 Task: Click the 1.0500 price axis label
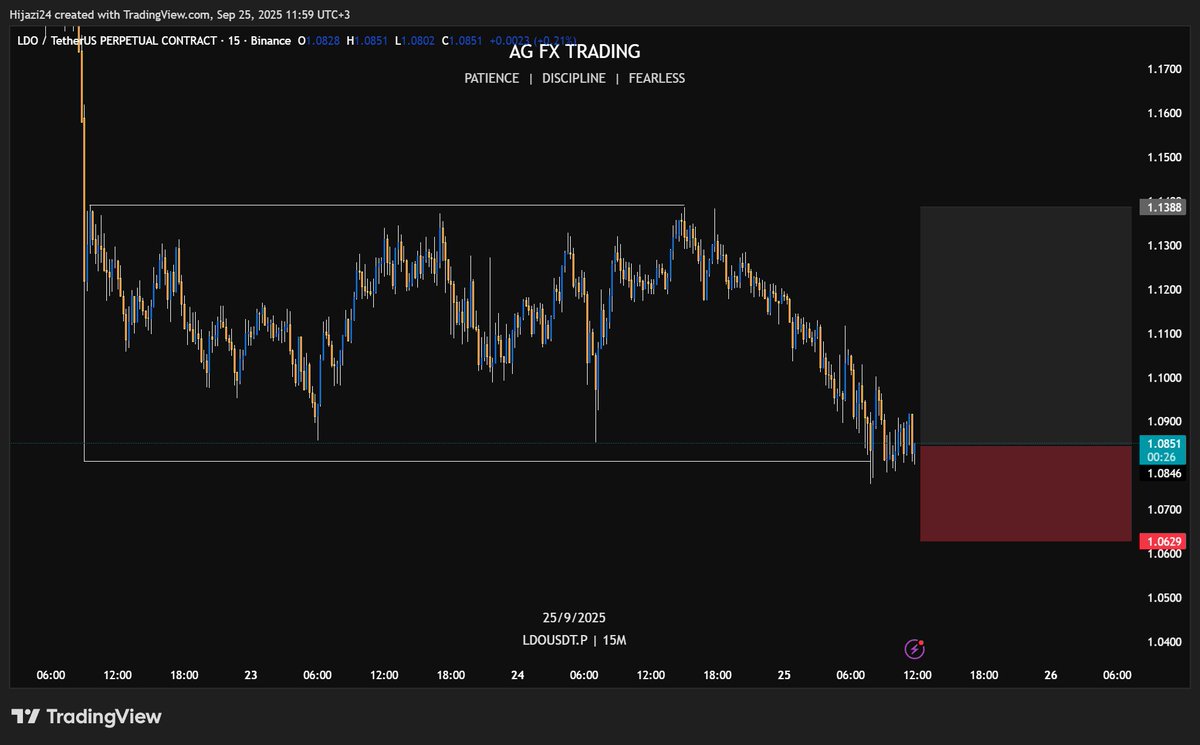click(x=1164, y=599)
